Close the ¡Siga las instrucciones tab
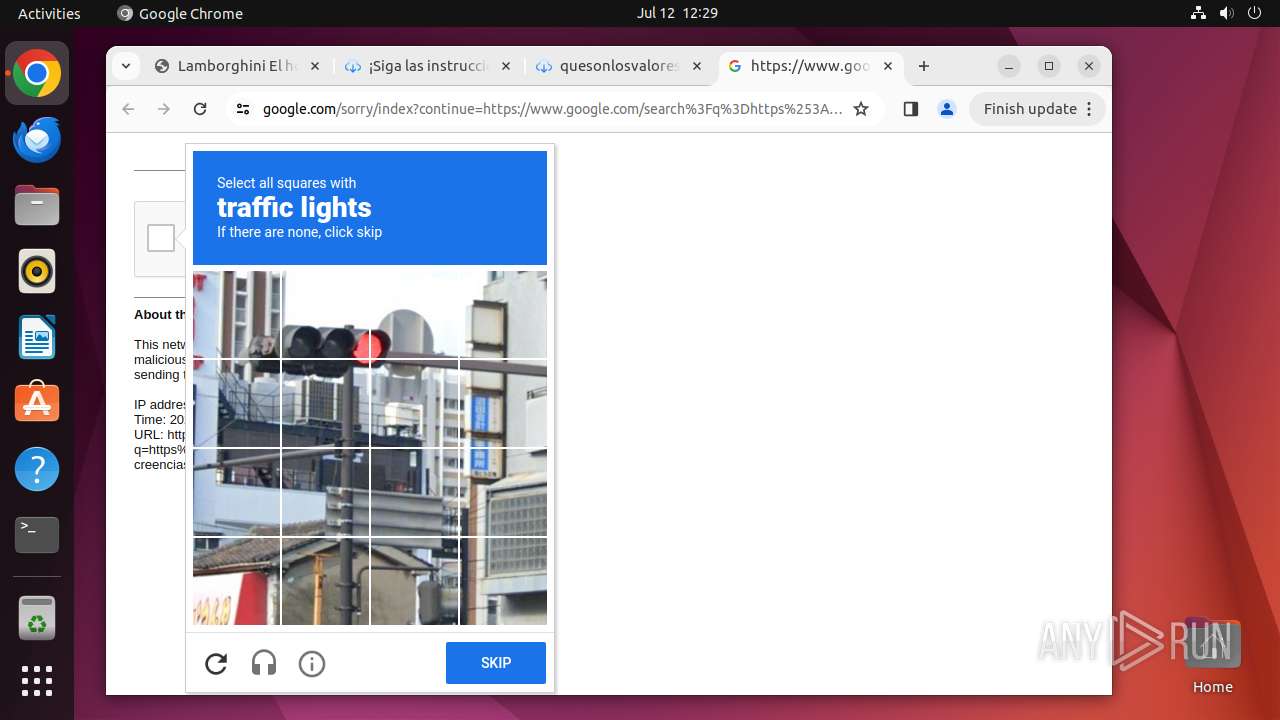 505,66
